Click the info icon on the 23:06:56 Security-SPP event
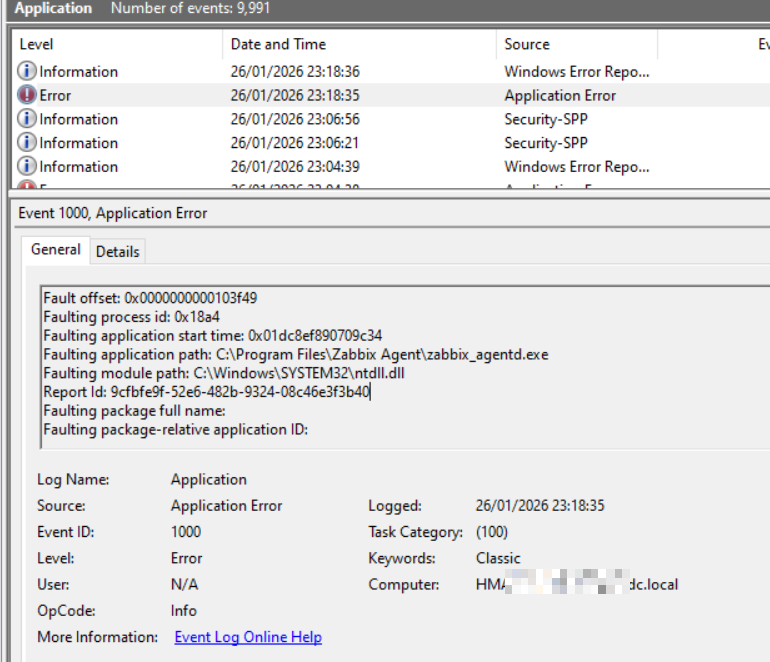This screenshot has width=770, height=662. 27,120
